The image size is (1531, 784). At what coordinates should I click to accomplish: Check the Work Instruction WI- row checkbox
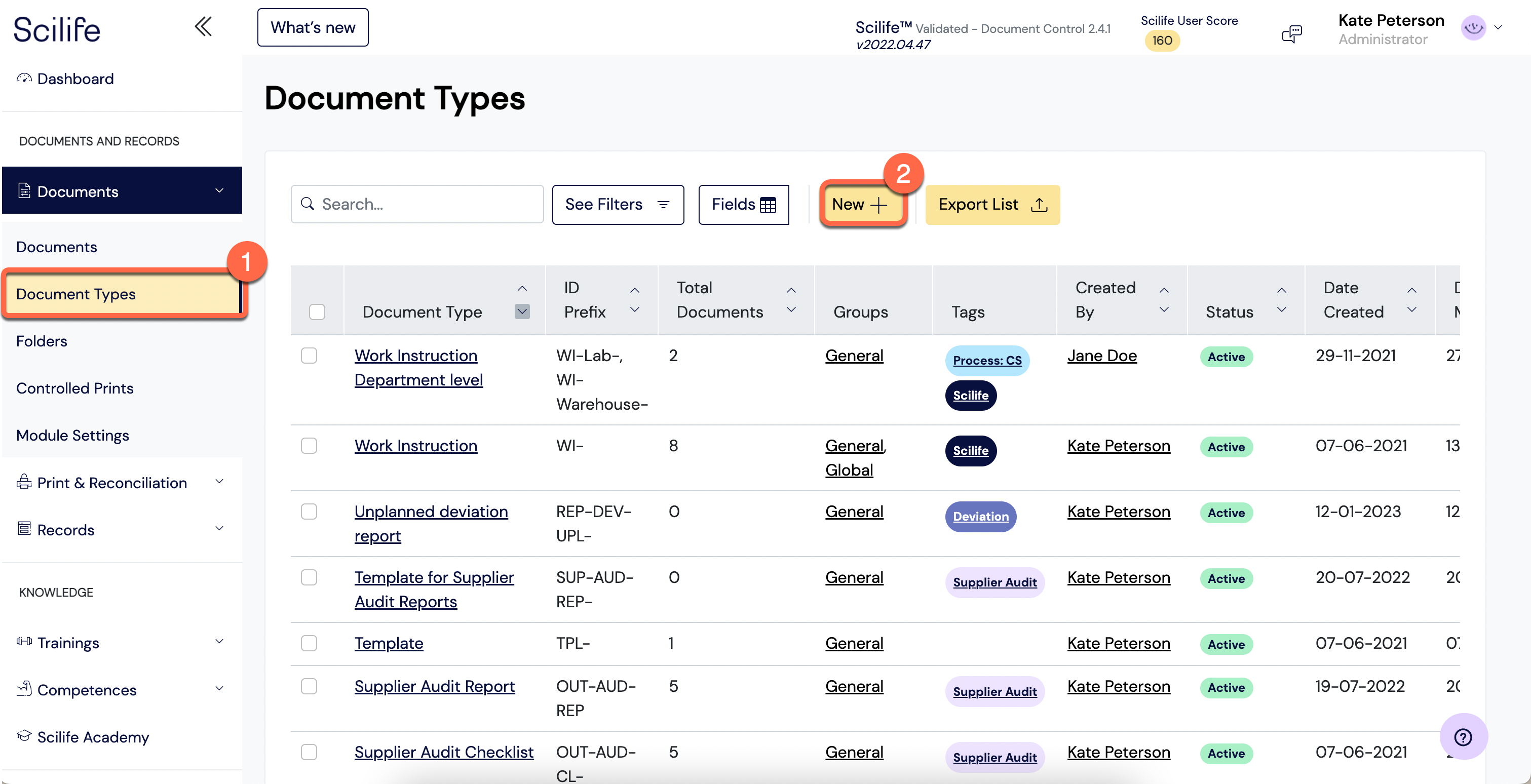(309, 446)
